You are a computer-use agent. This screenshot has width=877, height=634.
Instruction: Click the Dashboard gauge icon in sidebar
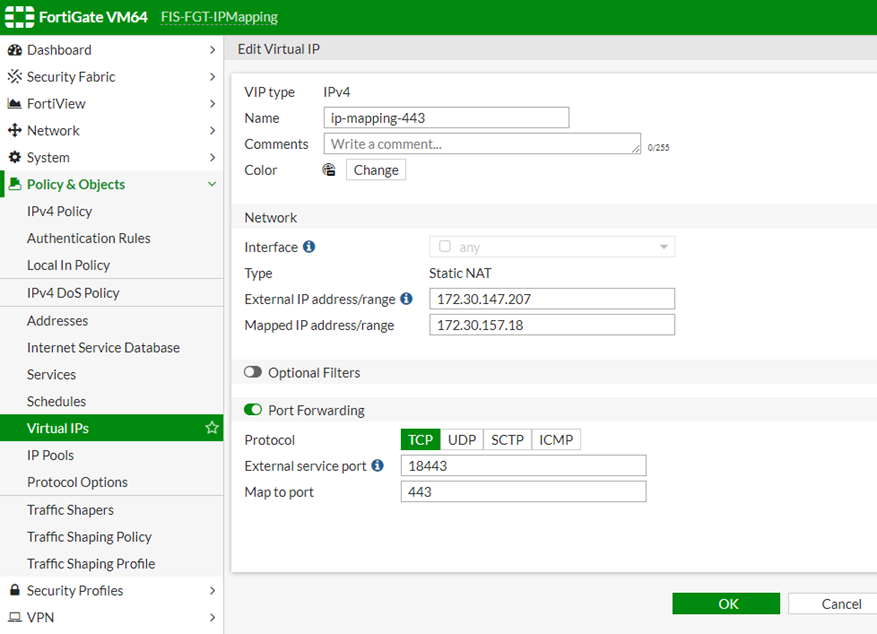point(15,50)
